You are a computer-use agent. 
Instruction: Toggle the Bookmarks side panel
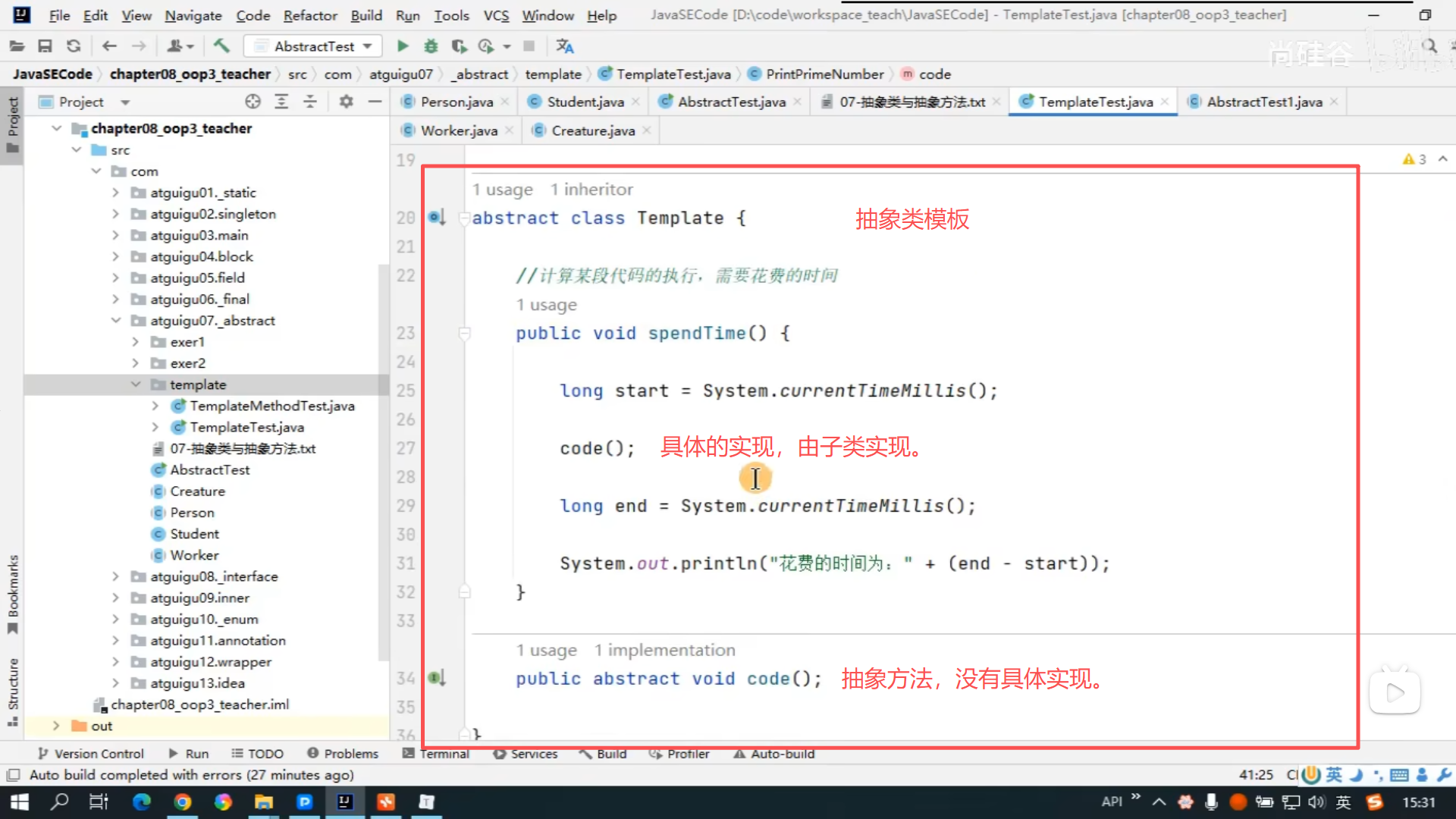13,593
